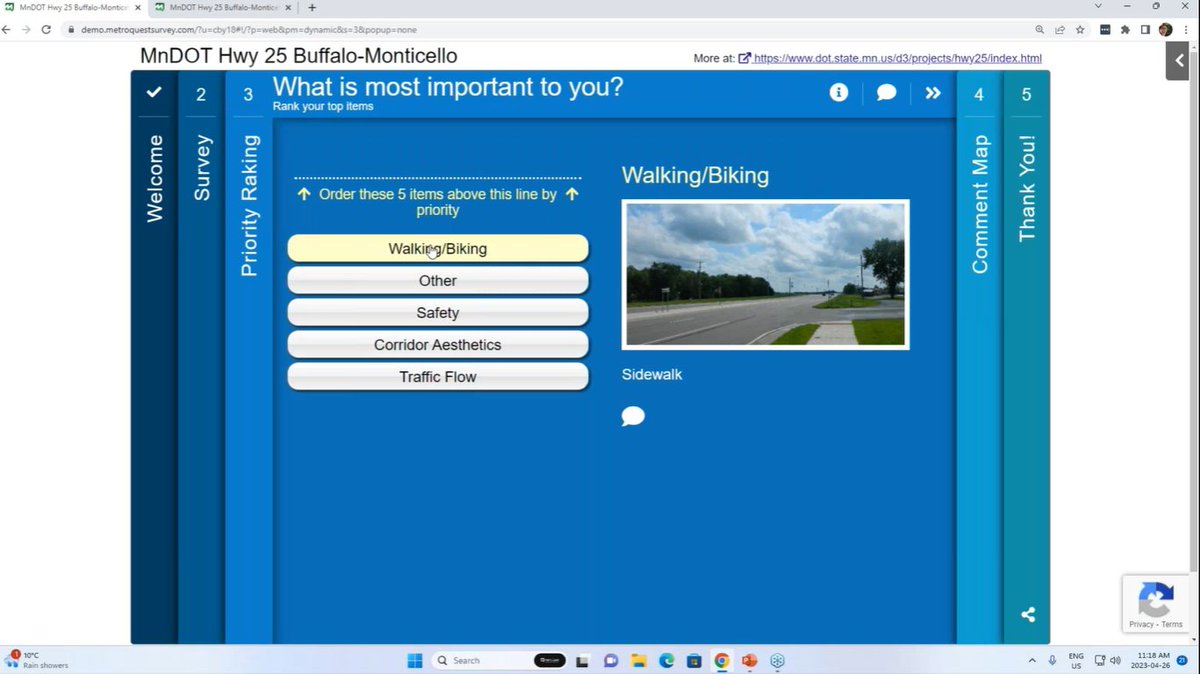Open a new browser tab
1200x674 pixels.
312,7
